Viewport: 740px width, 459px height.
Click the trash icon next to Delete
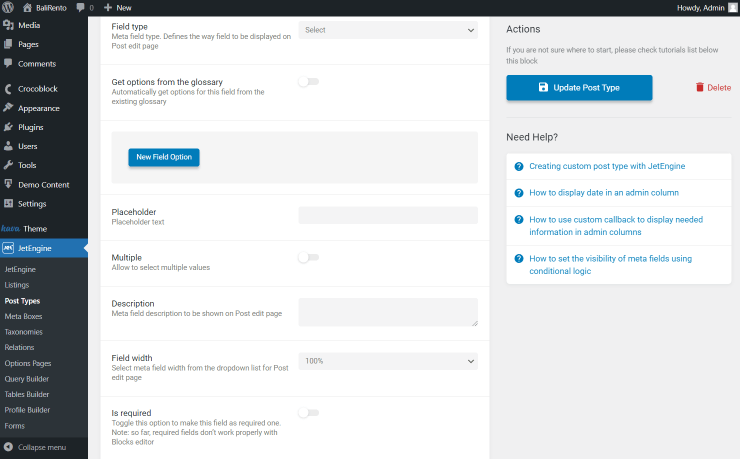click(x=699, y=87)
